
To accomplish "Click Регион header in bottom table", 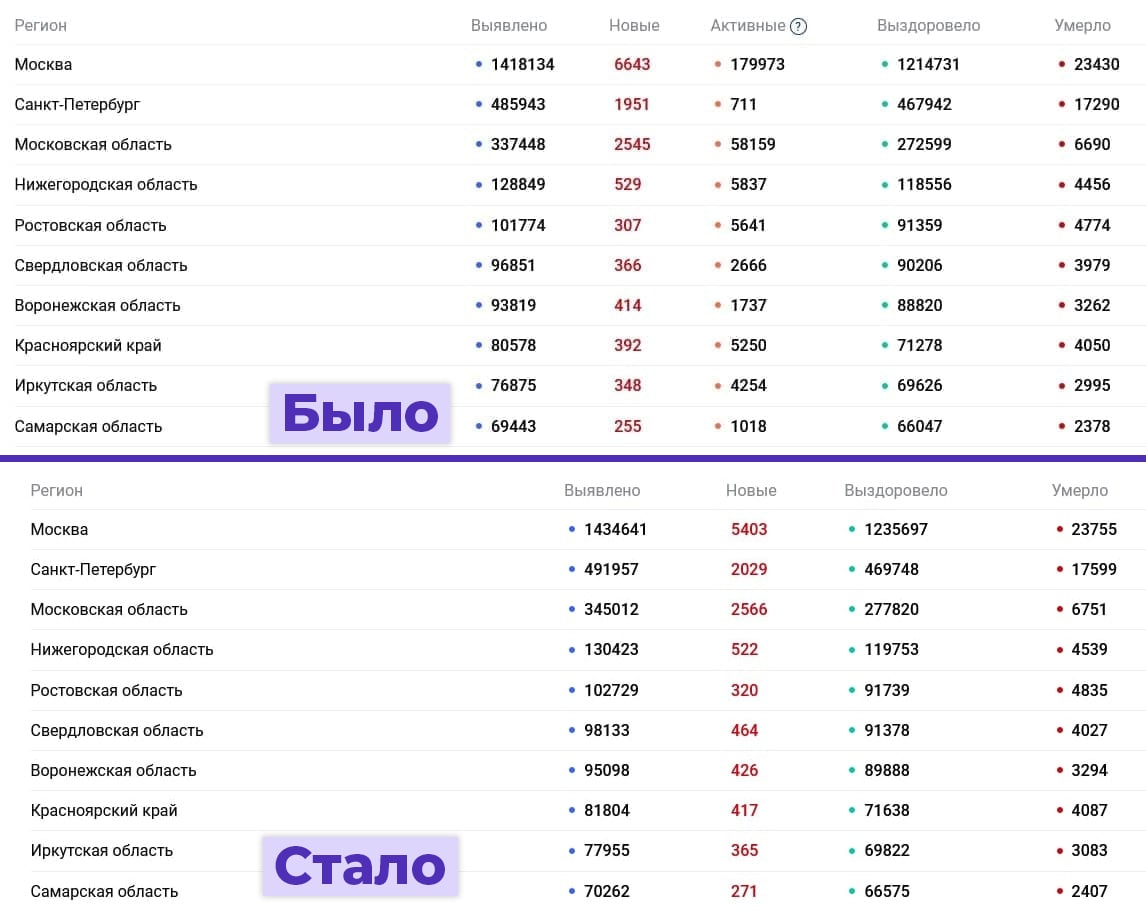I will tap(56, 491).
